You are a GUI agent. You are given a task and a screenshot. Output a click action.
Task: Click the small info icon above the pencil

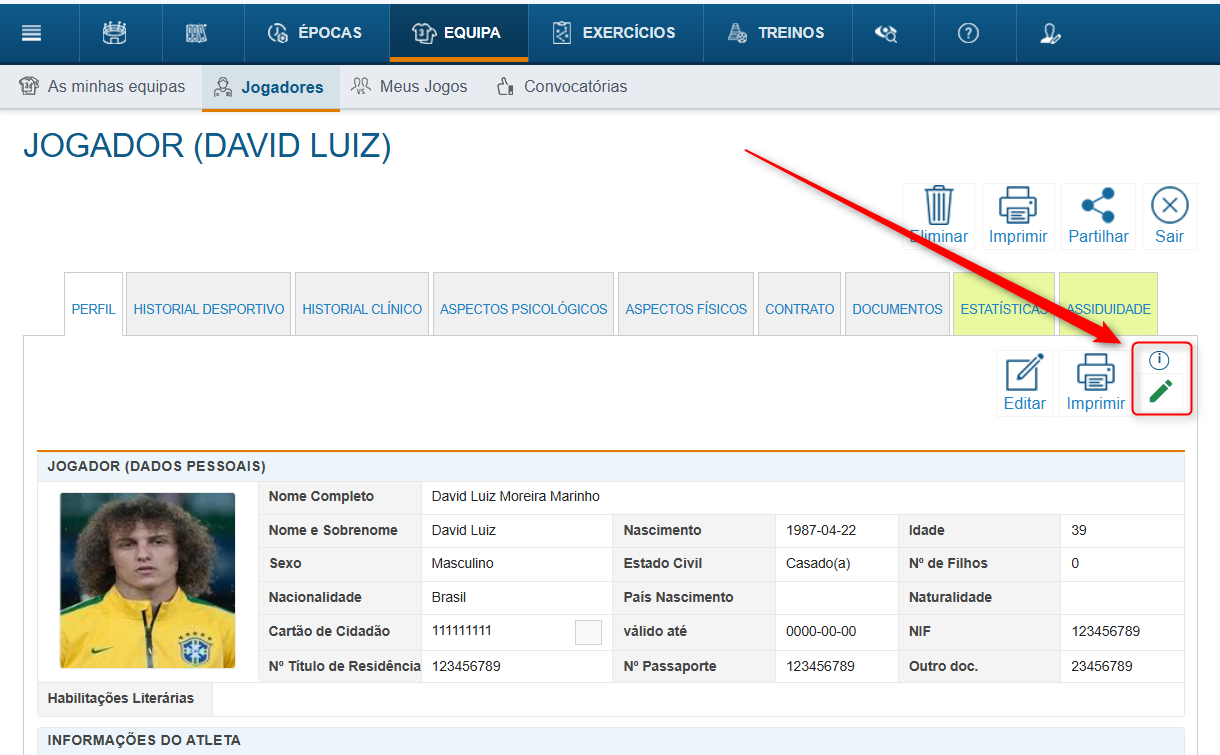[1159, 360]
